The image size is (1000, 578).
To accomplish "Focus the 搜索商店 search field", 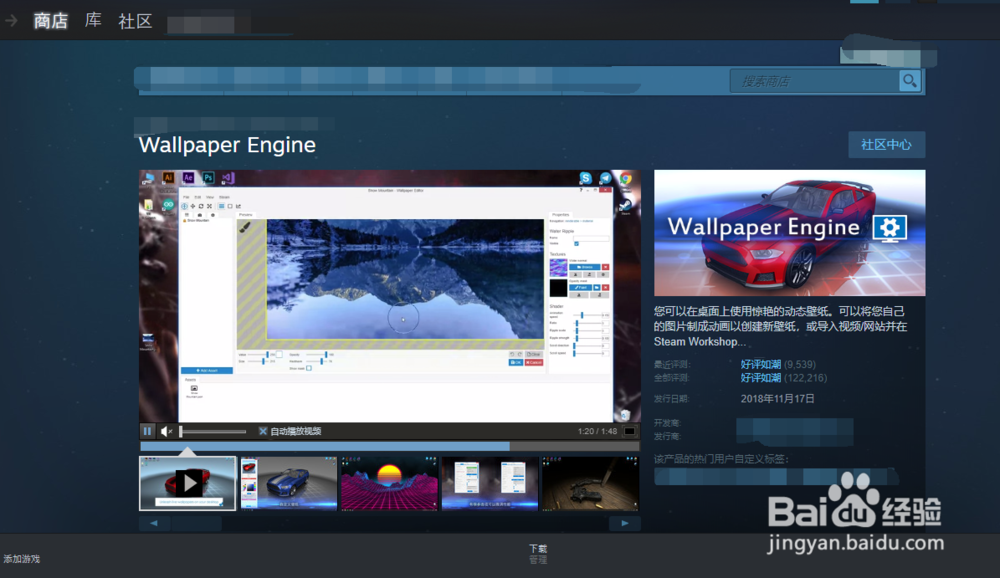I will coord(814,81).
